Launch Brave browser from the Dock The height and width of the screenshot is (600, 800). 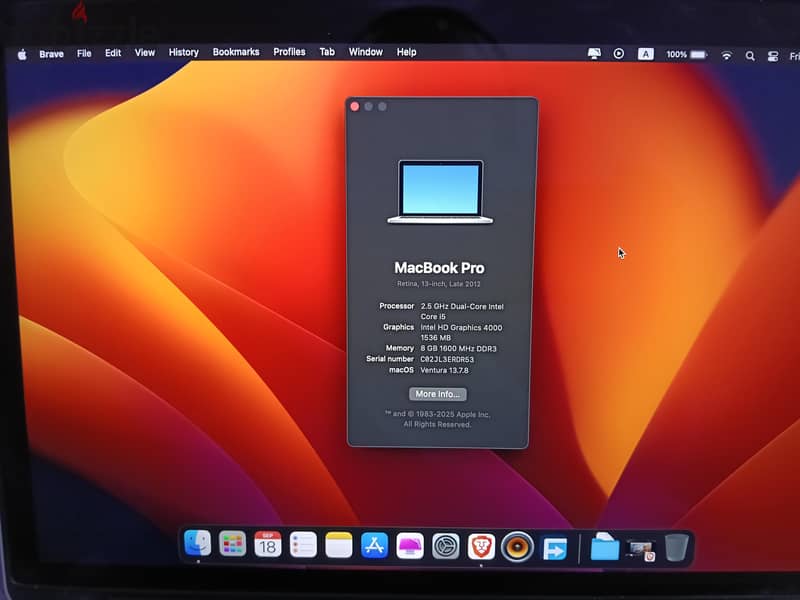481,547
